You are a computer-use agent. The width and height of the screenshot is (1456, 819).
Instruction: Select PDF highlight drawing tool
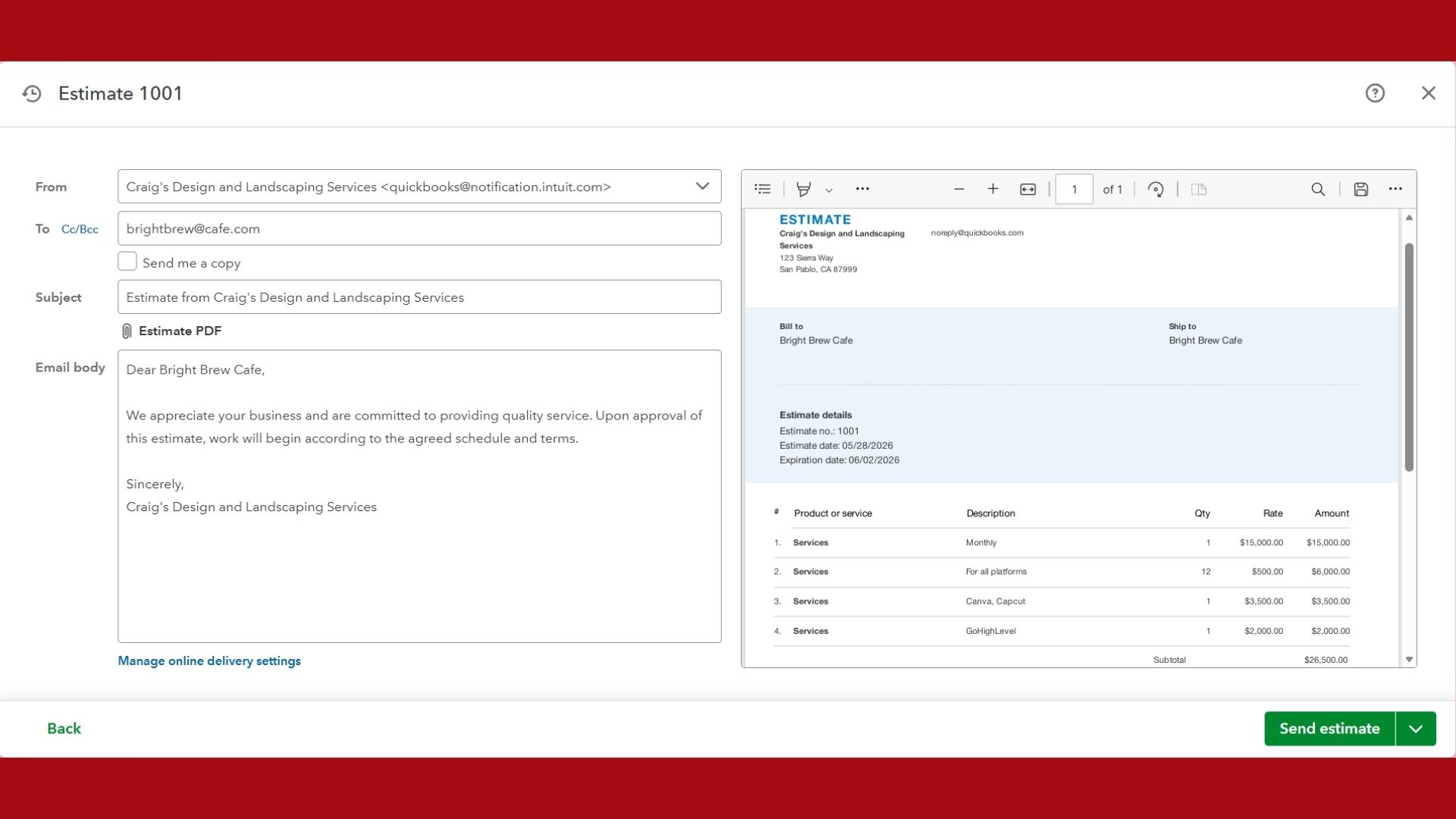pos(804,189)
